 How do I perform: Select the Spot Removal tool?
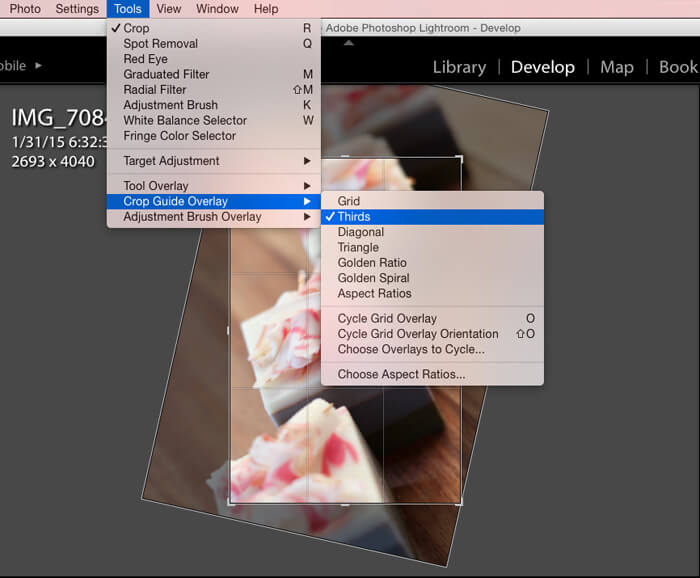(x=160, y=44)
